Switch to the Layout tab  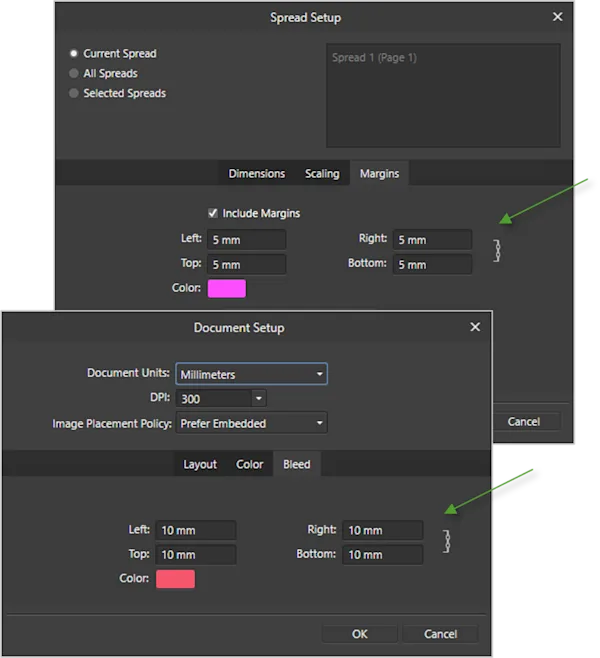pyautogui.click(x=200, y=464)
